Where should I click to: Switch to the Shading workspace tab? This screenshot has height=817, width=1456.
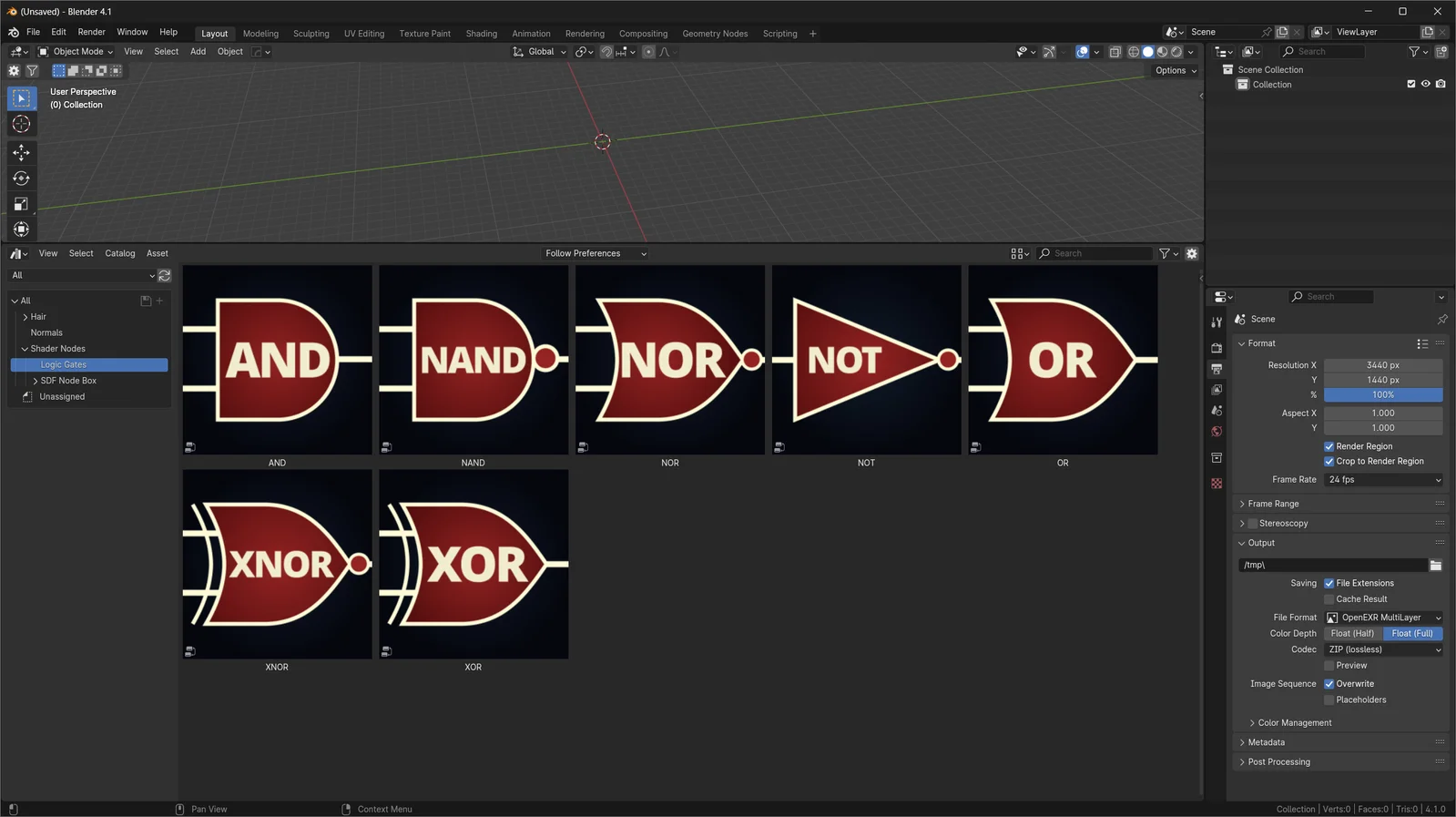pyautogui.click(x=481, y=34)
